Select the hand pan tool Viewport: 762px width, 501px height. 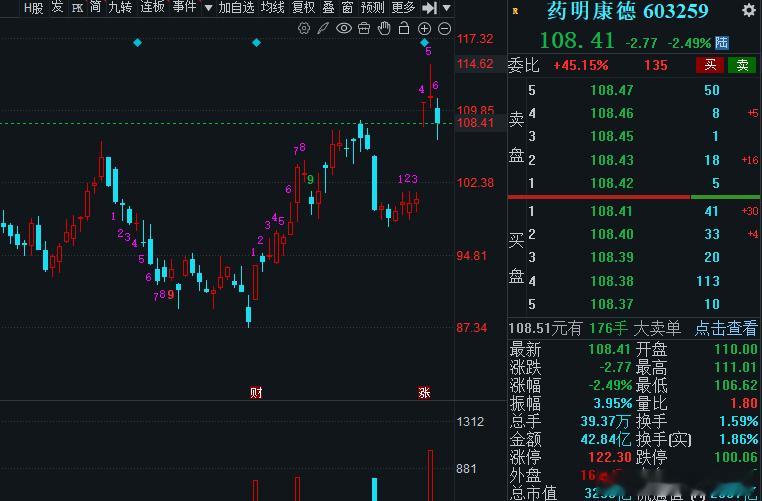pos(384,28)
